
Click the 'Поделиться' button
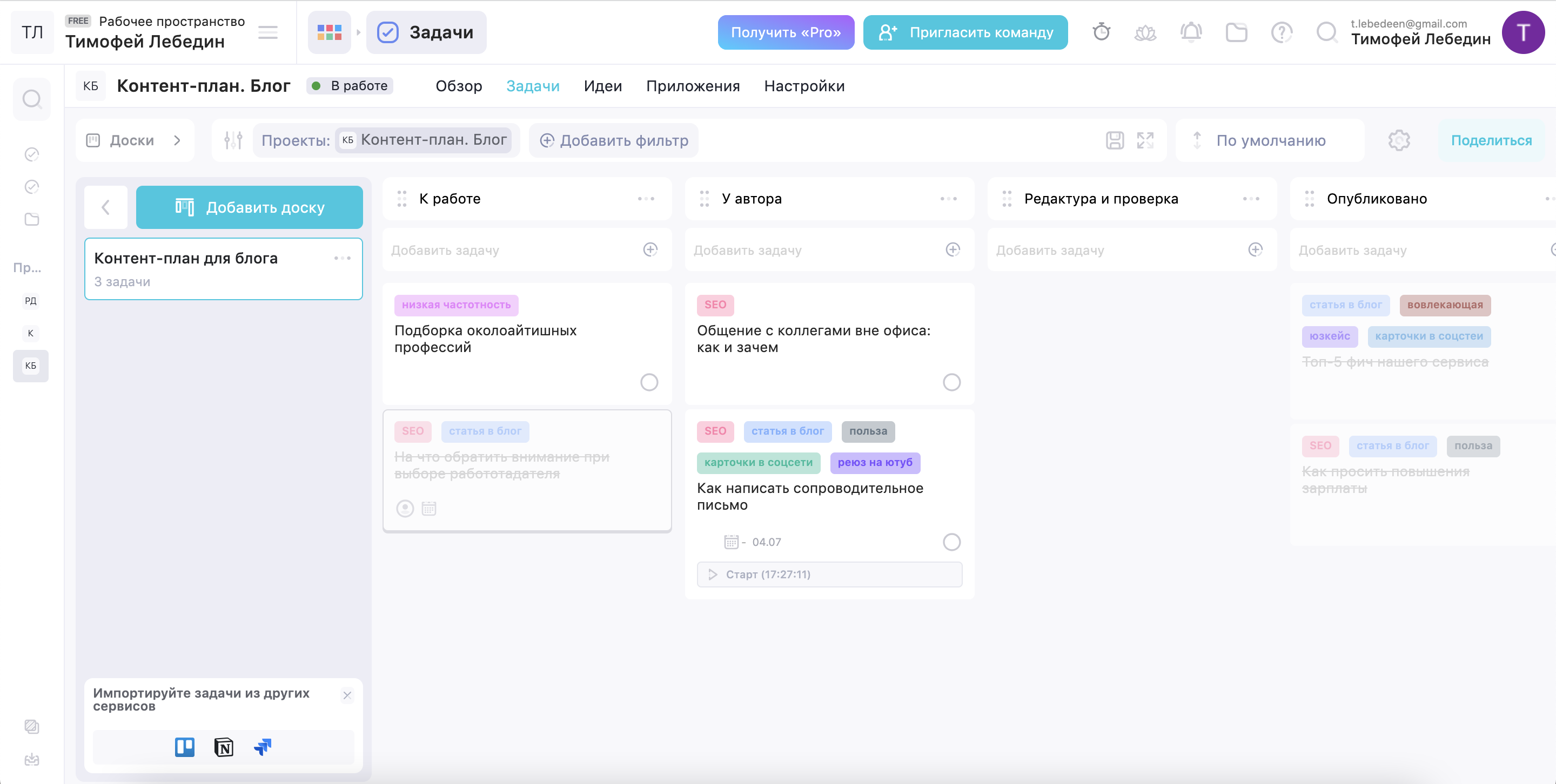point(1491,140)
